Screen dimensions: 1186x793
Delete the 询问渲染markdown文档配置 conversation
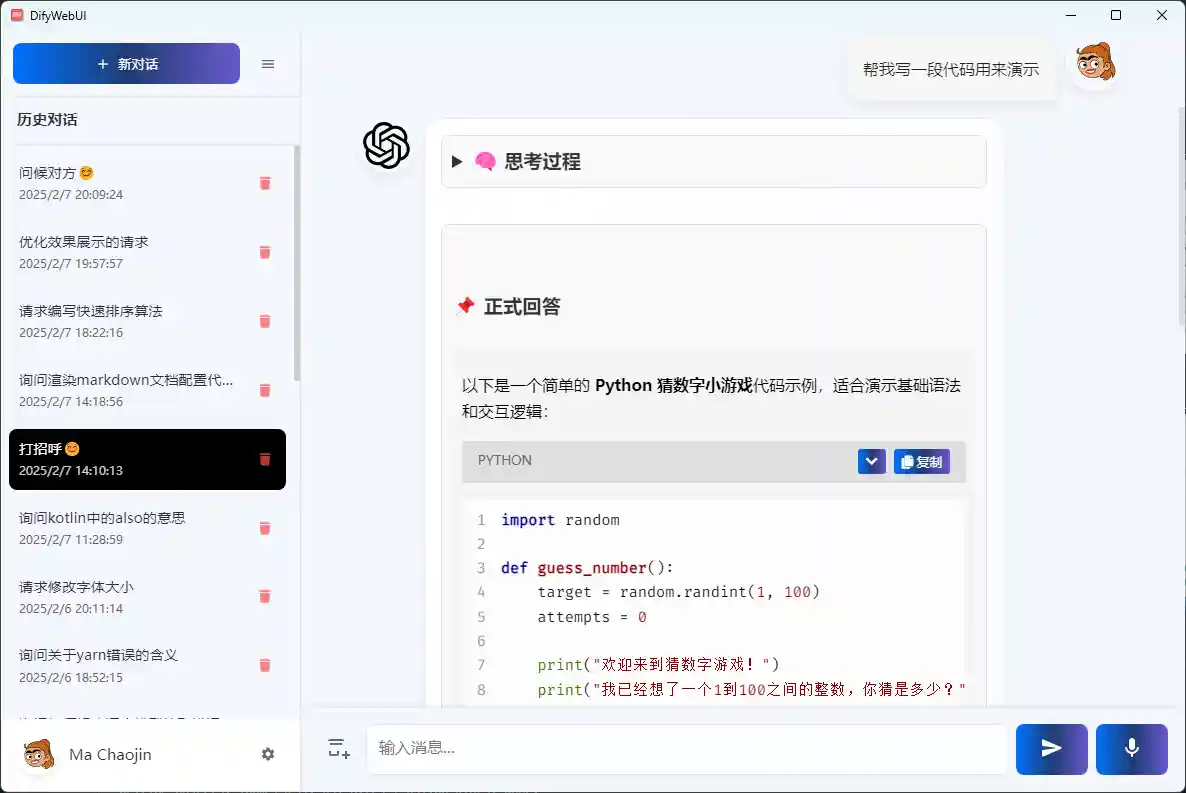click(265, 390)
